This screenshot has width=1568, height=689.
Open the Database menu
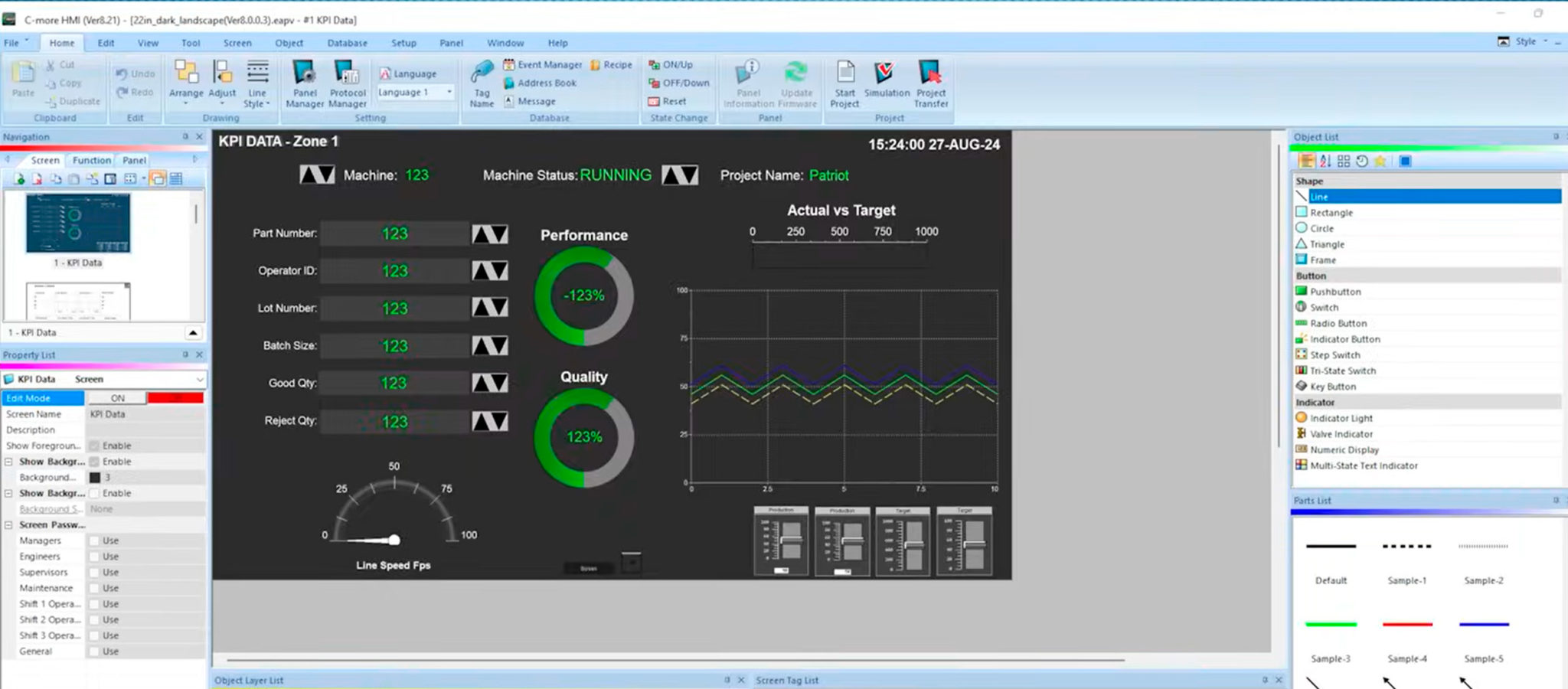point(346,43)
